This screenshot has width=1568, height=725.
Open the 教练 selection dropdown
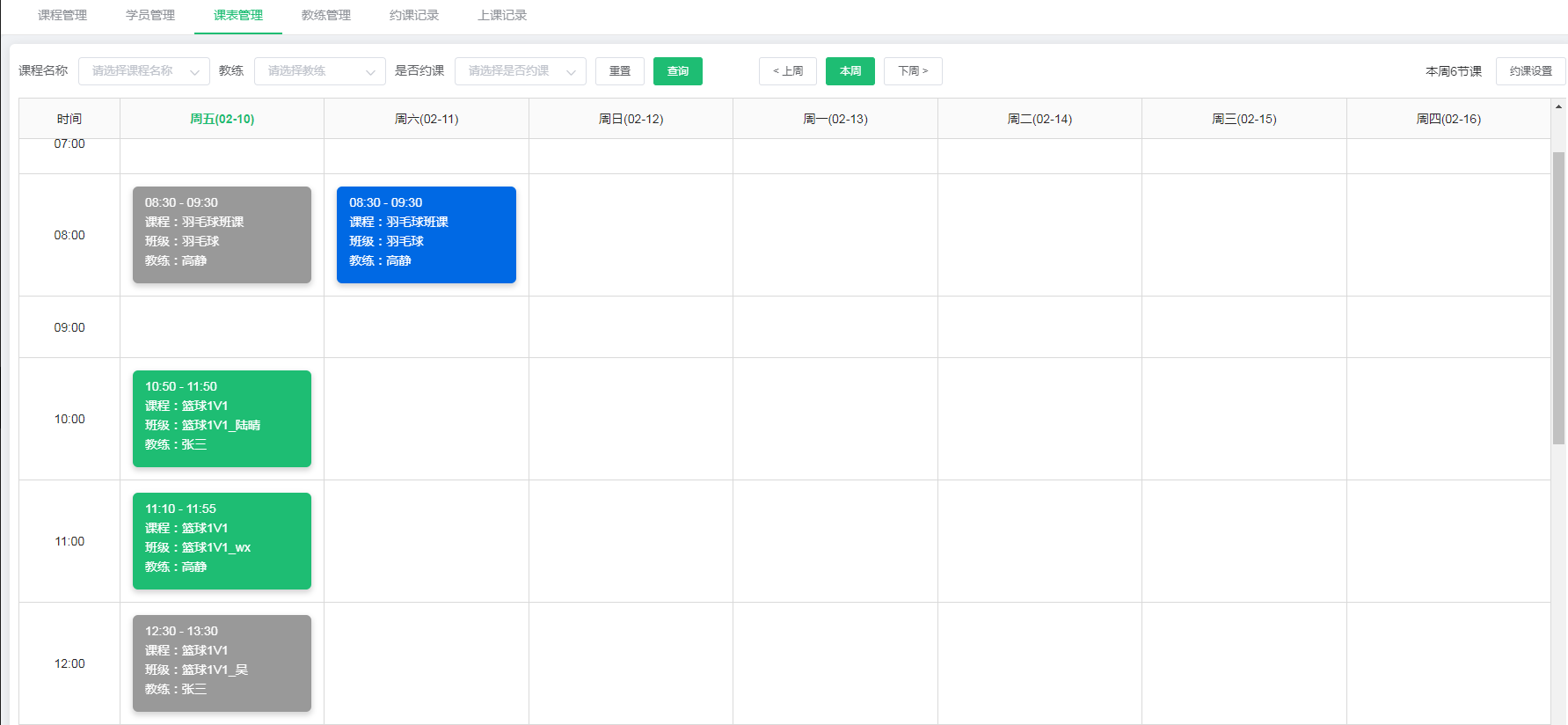(x=320, y=71)
